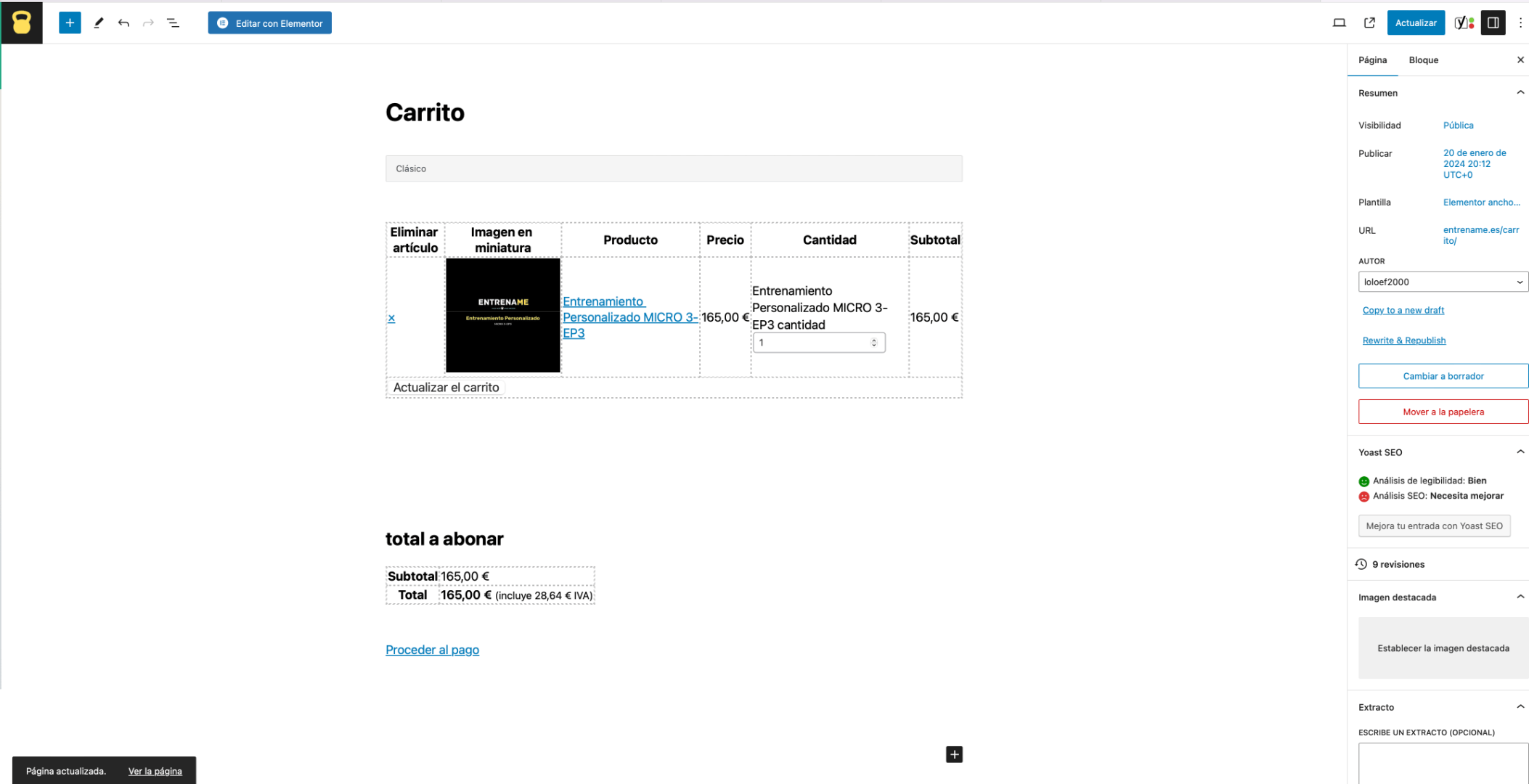Viewport: 1529px width, 784px height.
Task: Click Cambiar a borrador button
Action: point(1443,376)
